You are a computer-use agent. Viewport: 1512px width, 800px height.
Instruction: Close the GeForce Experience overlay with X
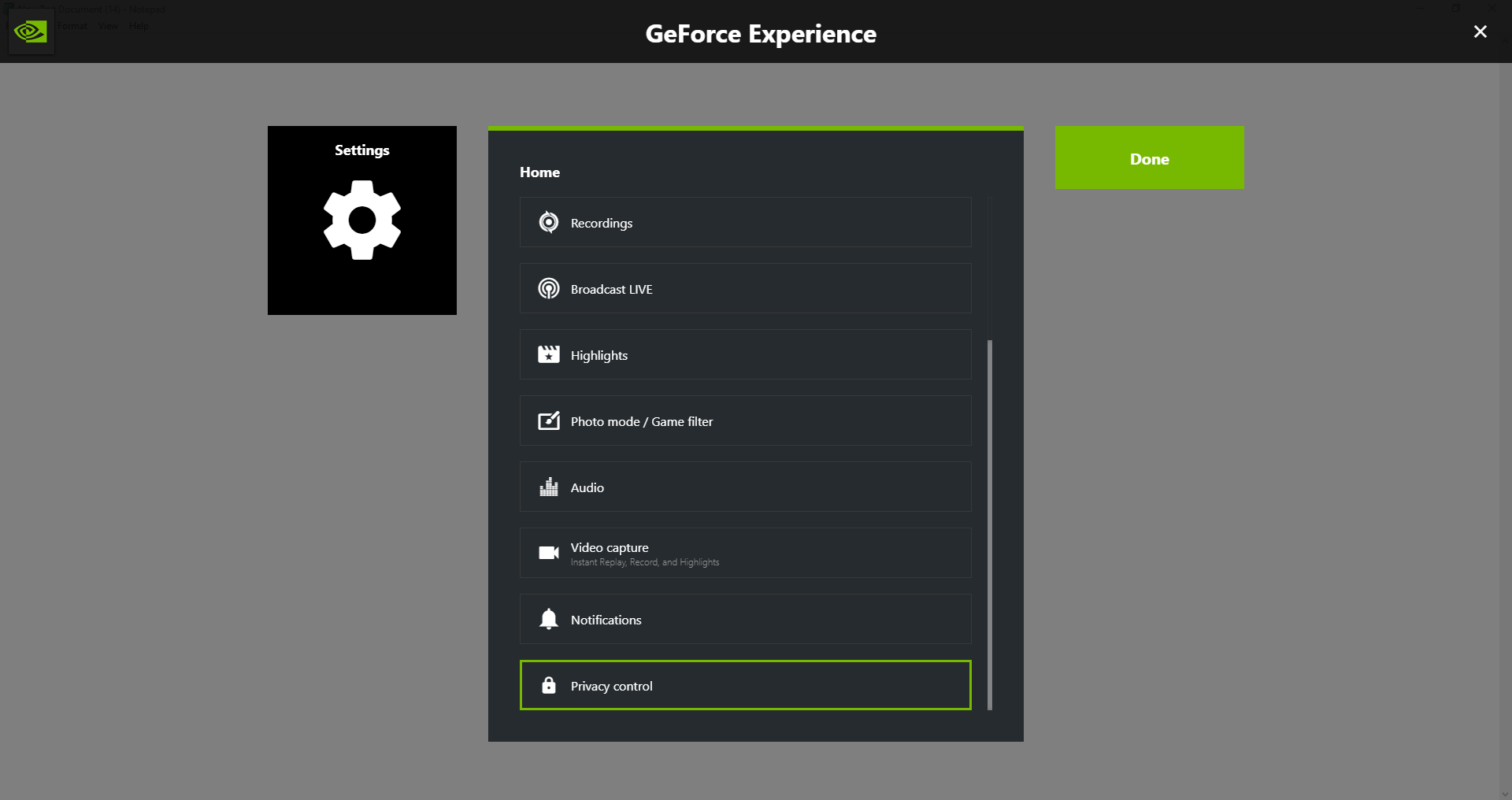(x=1480, y=31)
